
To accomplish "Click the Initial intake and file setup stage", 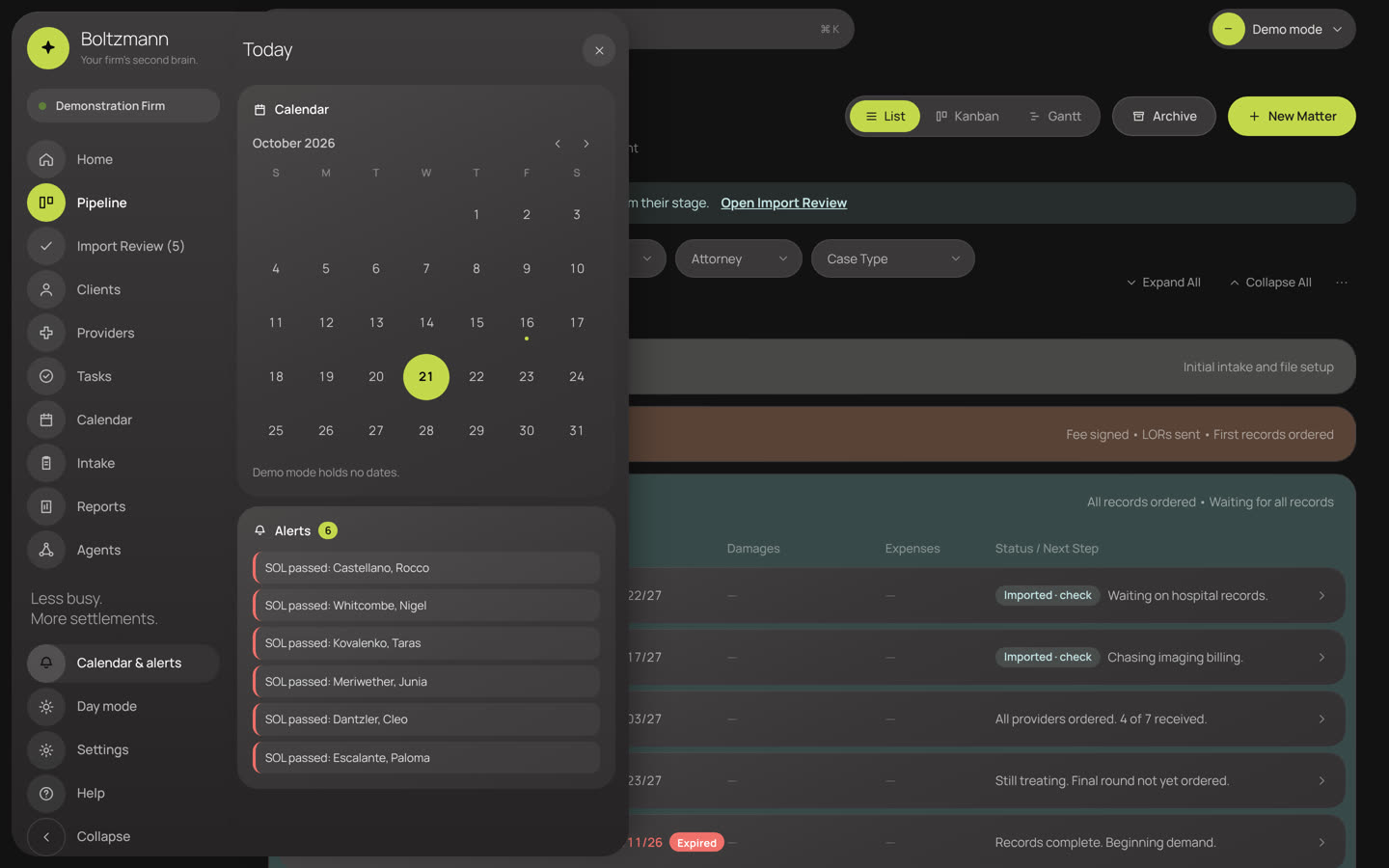I will [993, 366].
